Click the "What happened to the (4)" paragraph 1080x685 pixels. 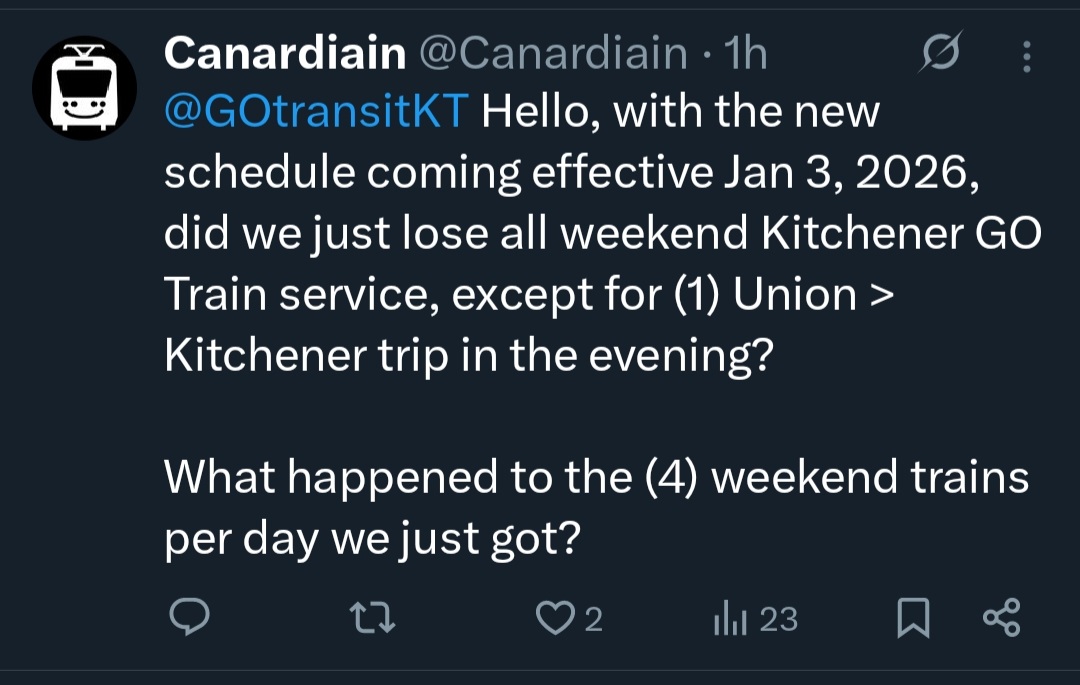pyautogui.click(x=596, y=477)
